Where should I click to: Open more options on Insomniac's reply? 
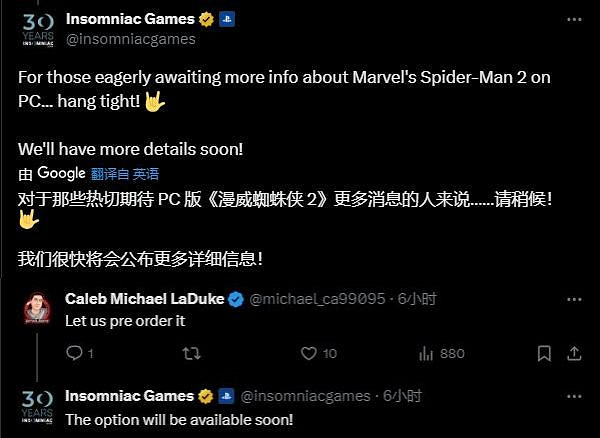[x=574, y=397]
